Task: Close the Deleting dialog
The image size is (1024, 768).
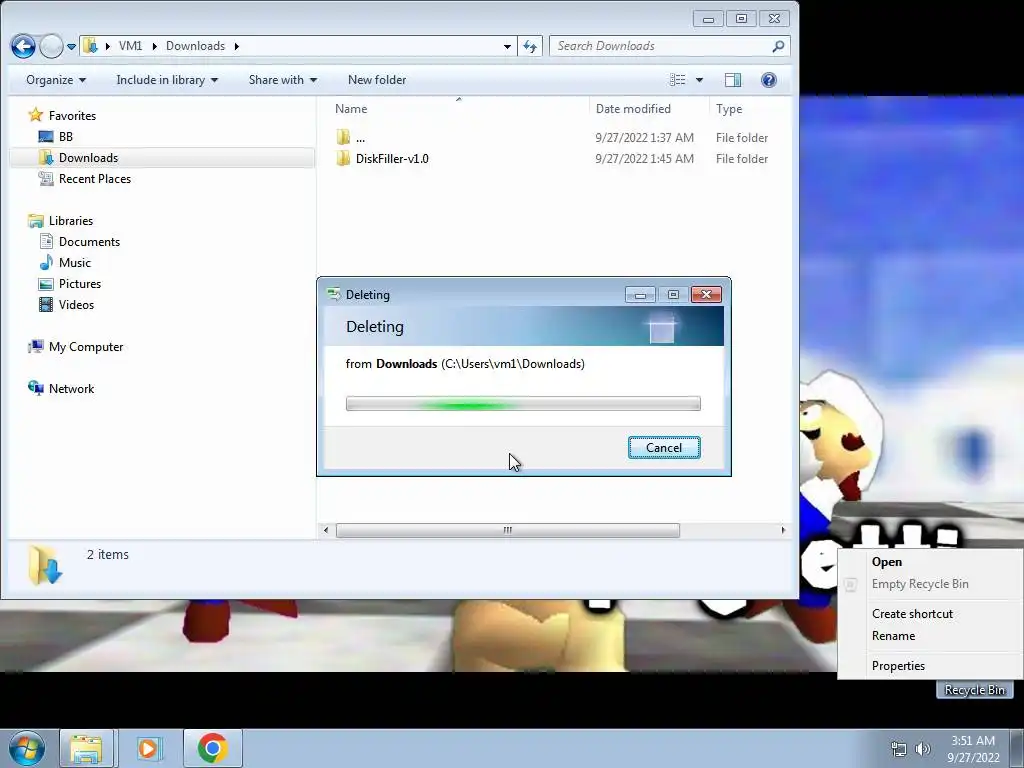Action: pos(706,295)
